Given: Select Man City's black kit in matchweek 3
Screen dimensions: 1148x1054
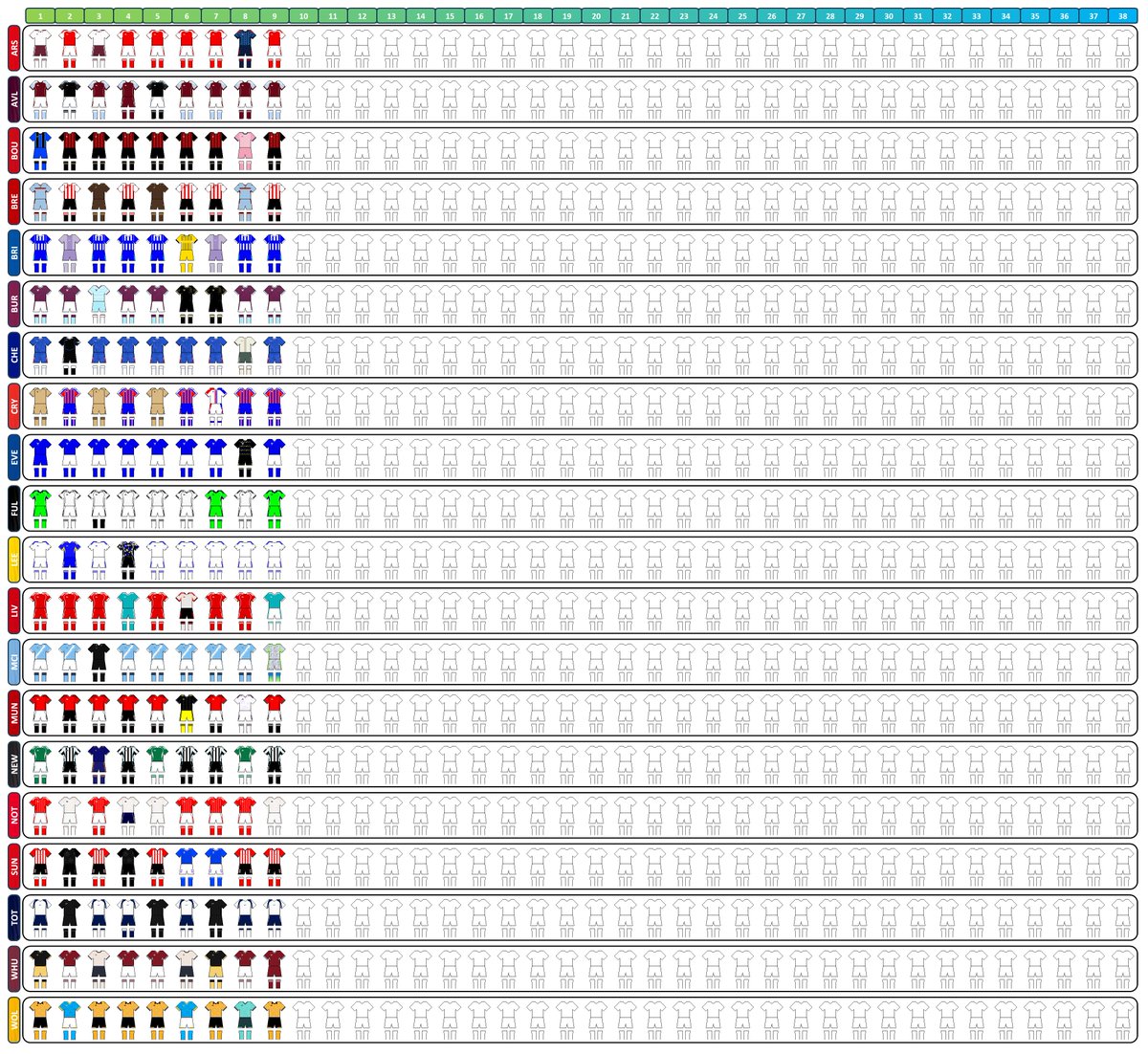Looking at the screenshot, I should (x=99, y=664).
